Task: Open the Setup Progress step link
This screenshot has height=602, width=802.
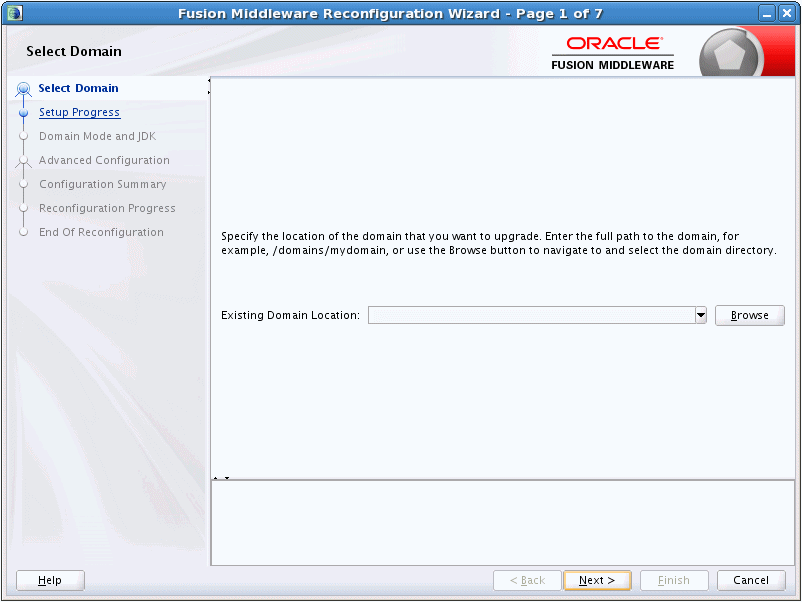Action: (79, 112)
